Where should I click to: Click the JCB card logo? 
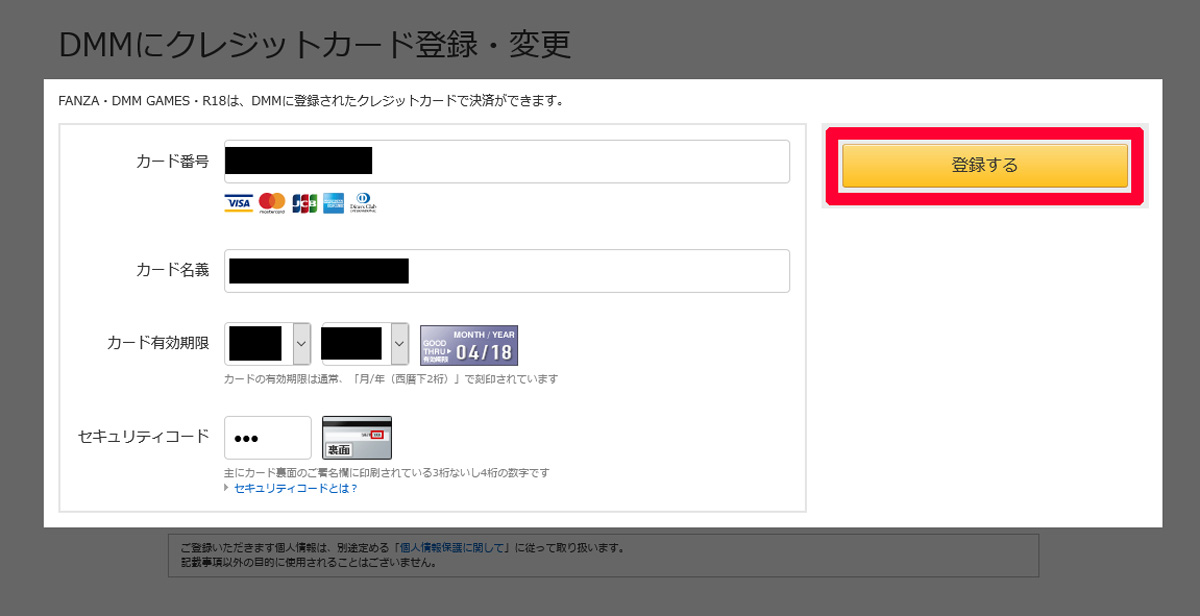click(304, 203)
